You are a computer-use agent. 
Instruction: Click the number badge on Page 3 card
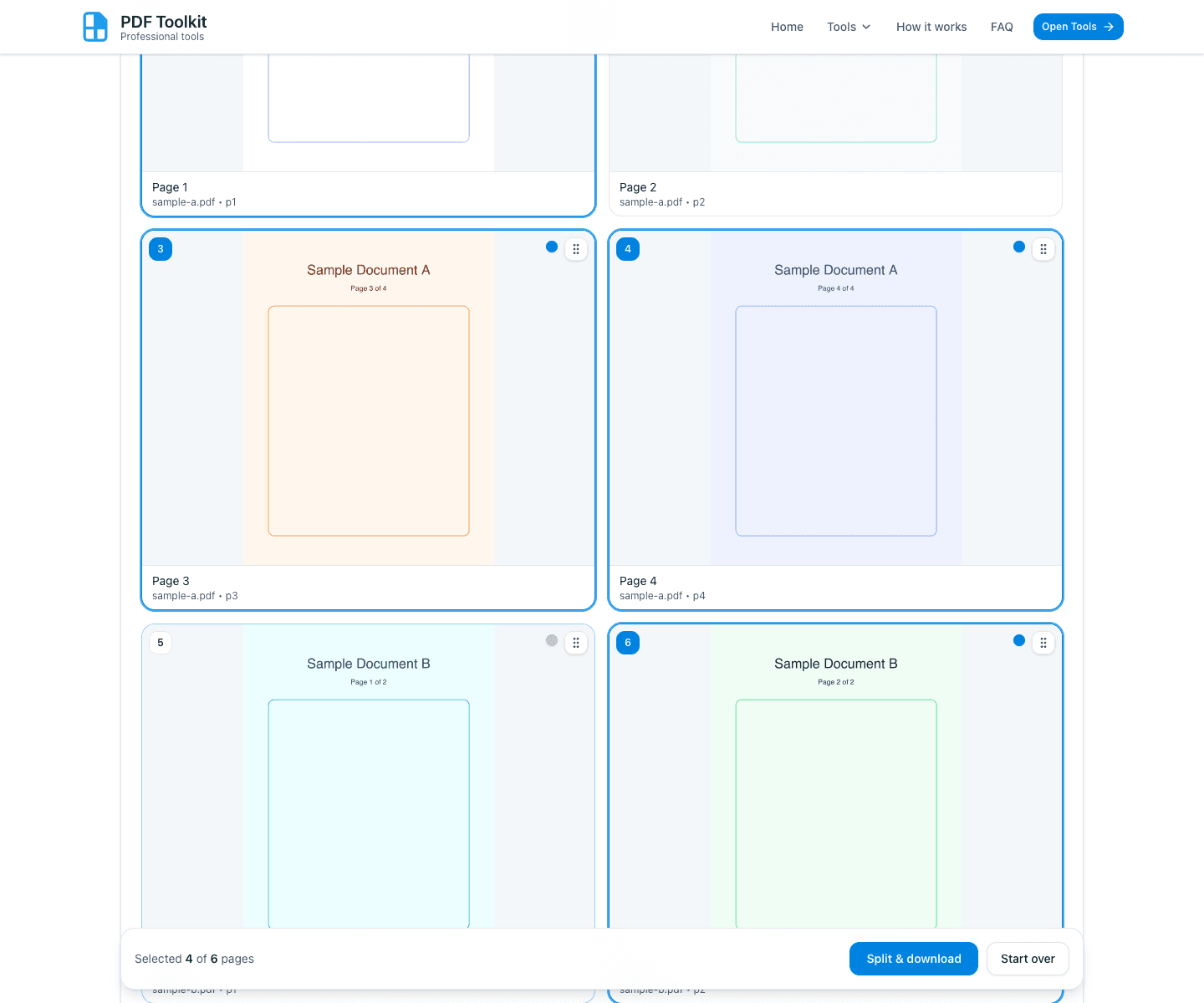click(160, 248)
